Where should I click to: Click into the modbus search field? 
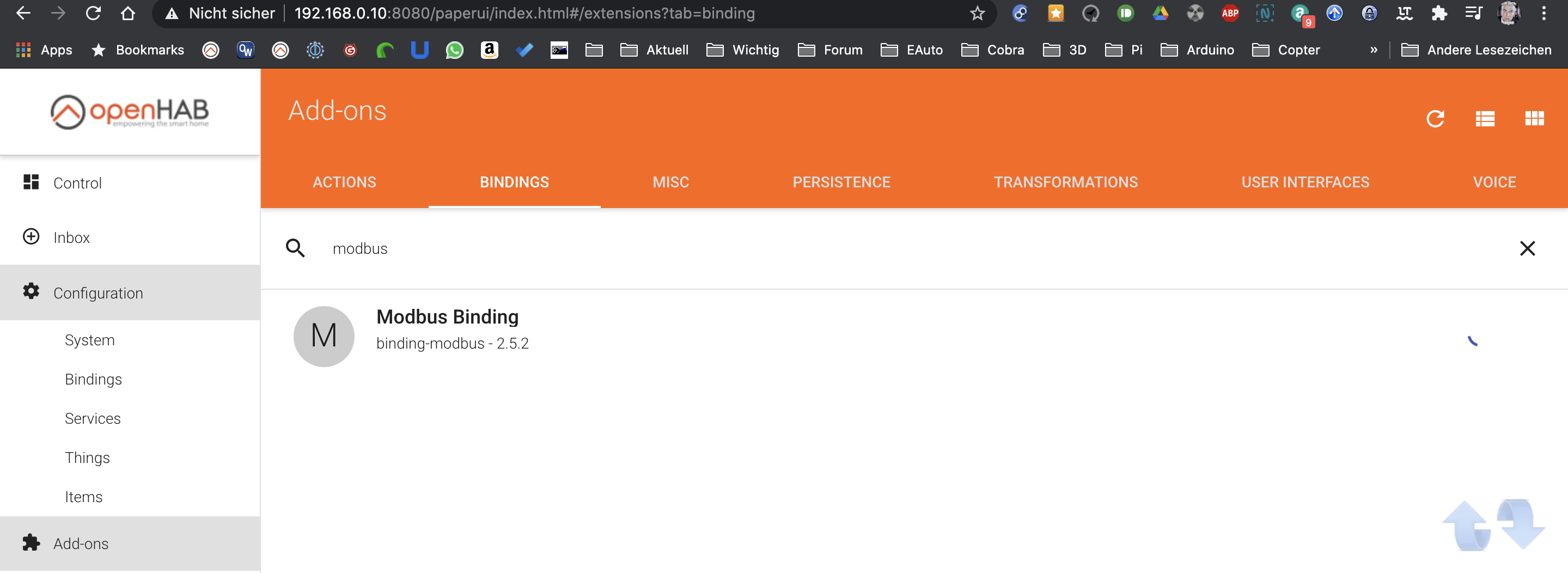pos(913,248)
